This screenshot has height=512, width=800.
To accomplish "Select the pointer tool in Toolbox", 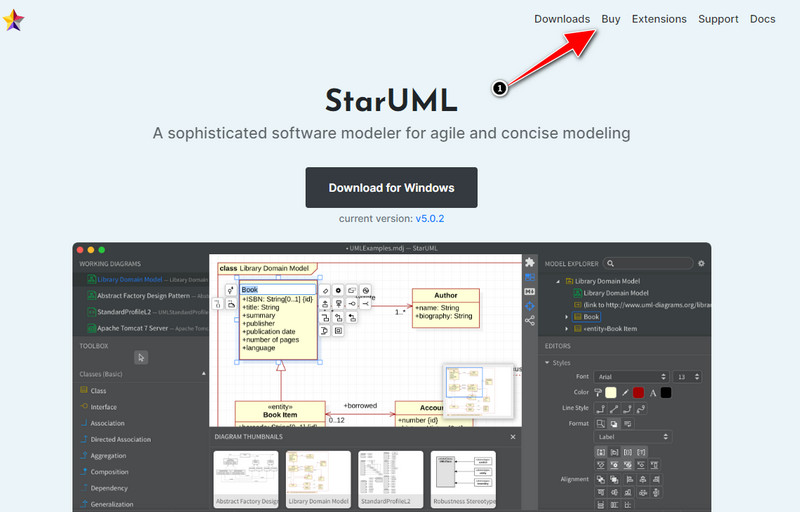I will [141, 357].
